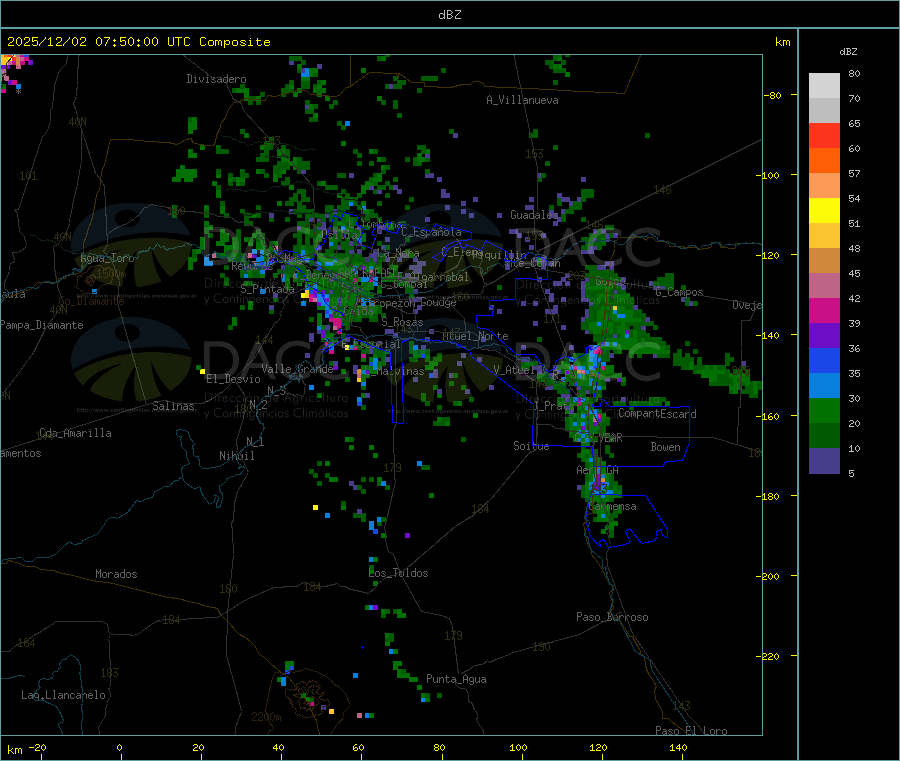
Task: Click the pink 42–45 dBZ legend swatch
Action: pyautogui.click(x=824, y=286)
